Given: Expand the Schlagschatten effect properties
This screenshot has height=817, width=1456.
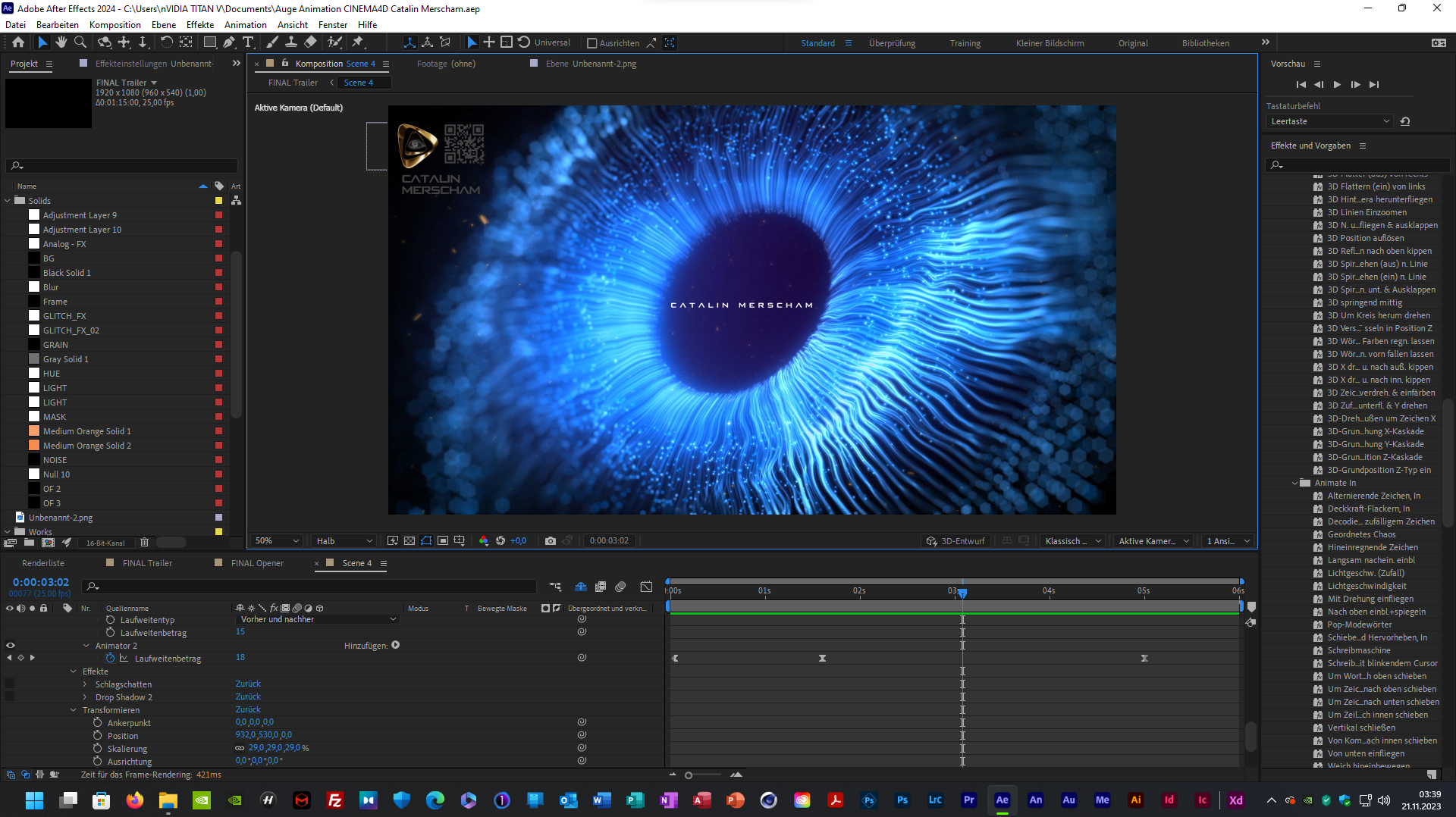Looking at the screenshot, I should tap(85, 684).
